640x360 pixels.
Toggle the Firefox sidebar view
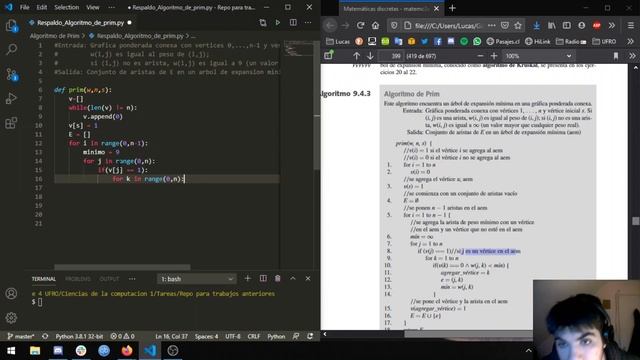(567, 25)
